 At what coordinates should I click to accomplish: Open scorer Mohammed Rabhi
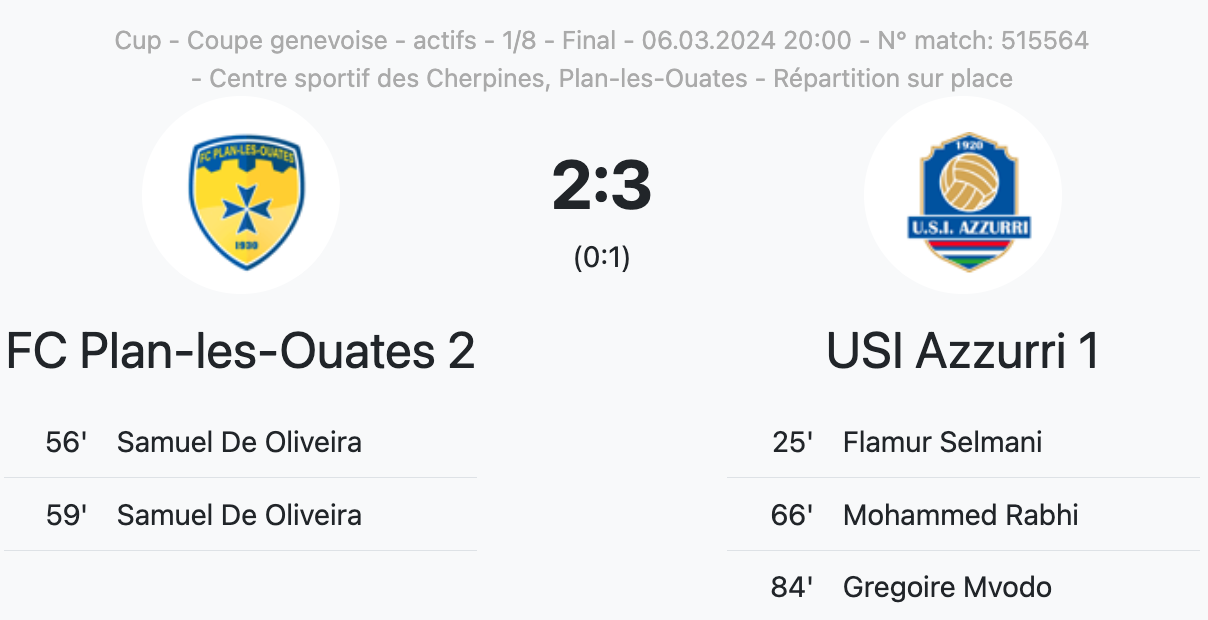click(x=960, y=515)
